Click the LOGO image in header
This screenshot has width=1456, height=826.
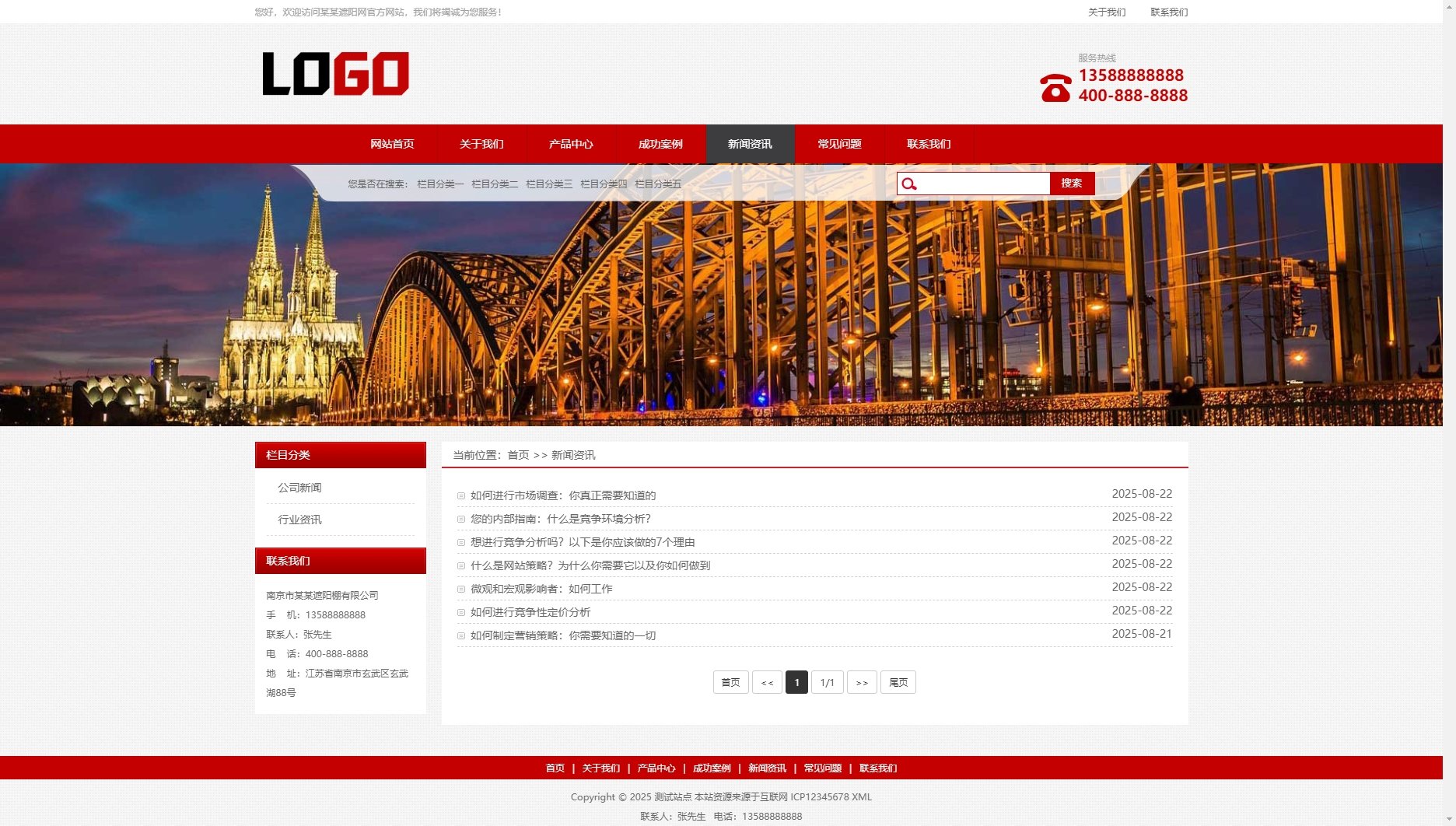[335, 74]
